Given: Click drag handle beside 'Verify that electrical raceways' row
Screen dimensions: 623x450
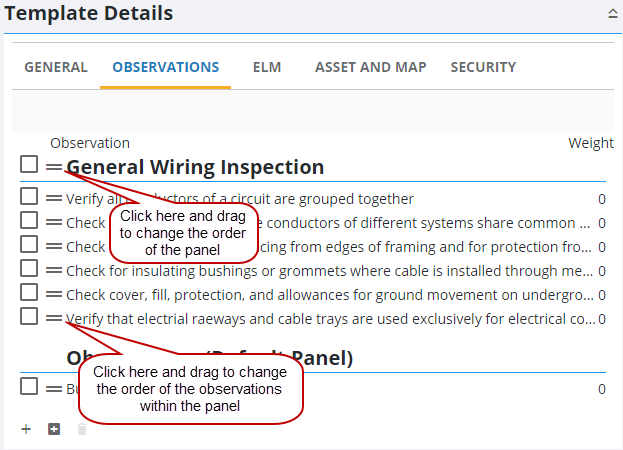Looking at the screenshot, I should (x=53, y=318).
